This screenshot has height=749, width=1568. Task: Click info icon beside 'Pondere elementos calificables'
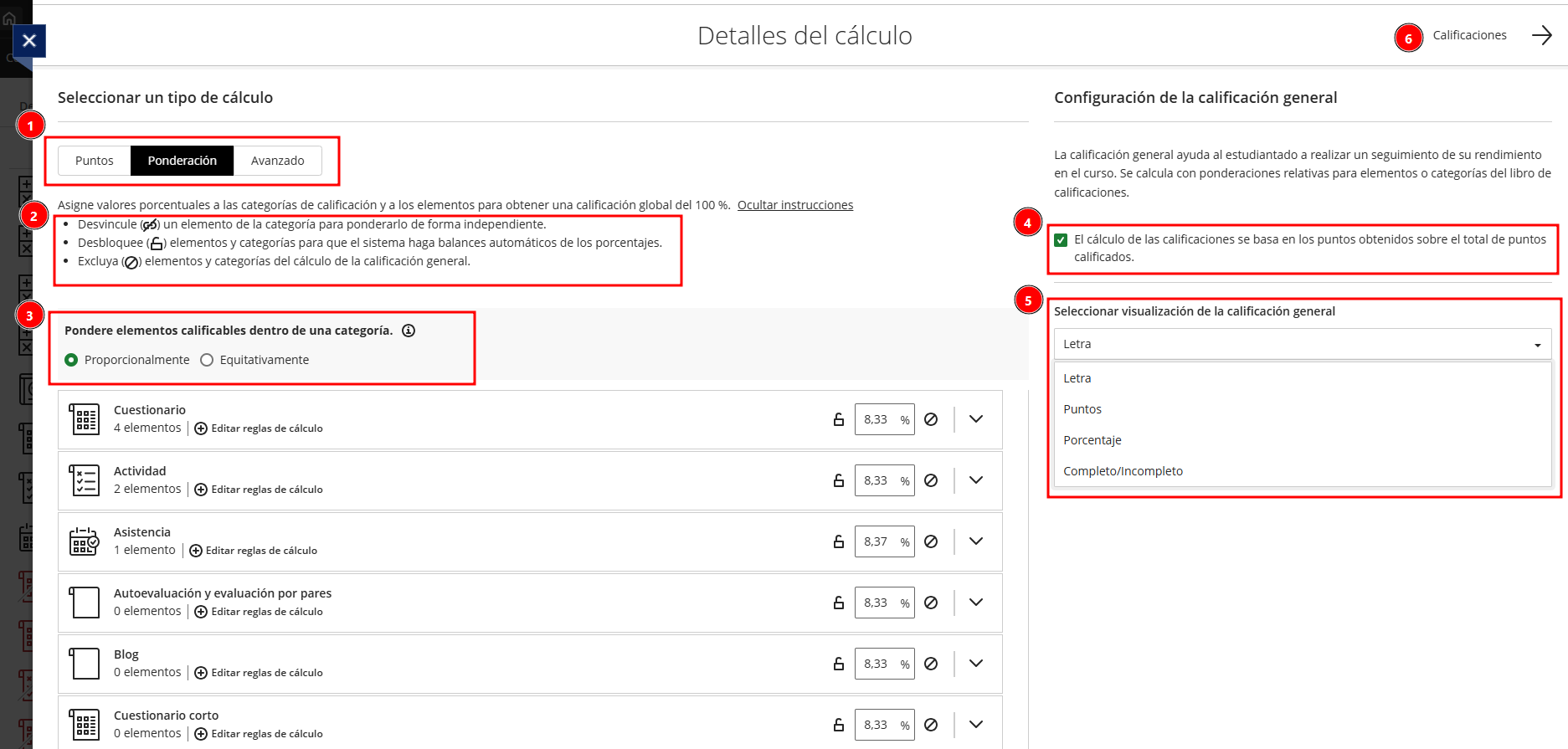409,331
